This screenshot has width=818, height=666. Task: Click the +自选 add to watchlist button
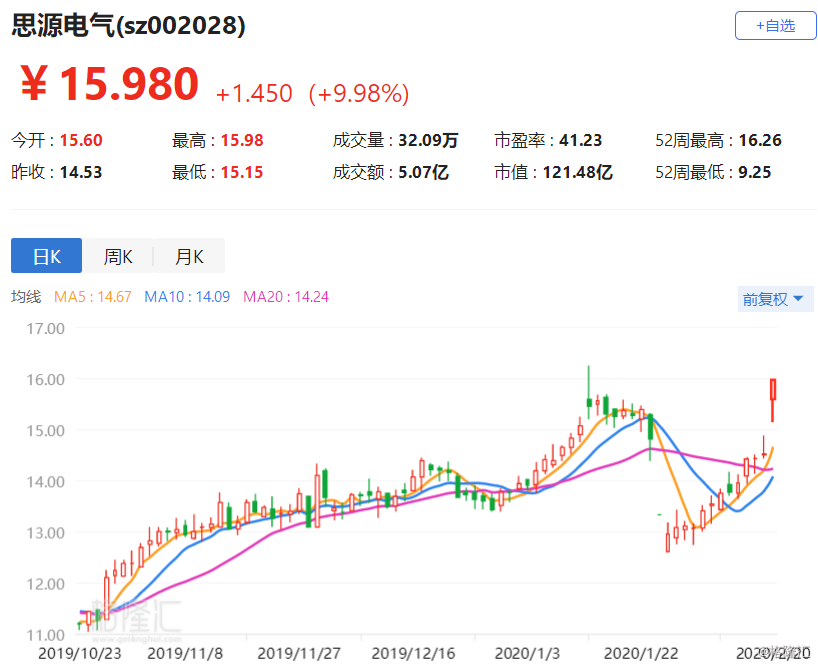775,26
